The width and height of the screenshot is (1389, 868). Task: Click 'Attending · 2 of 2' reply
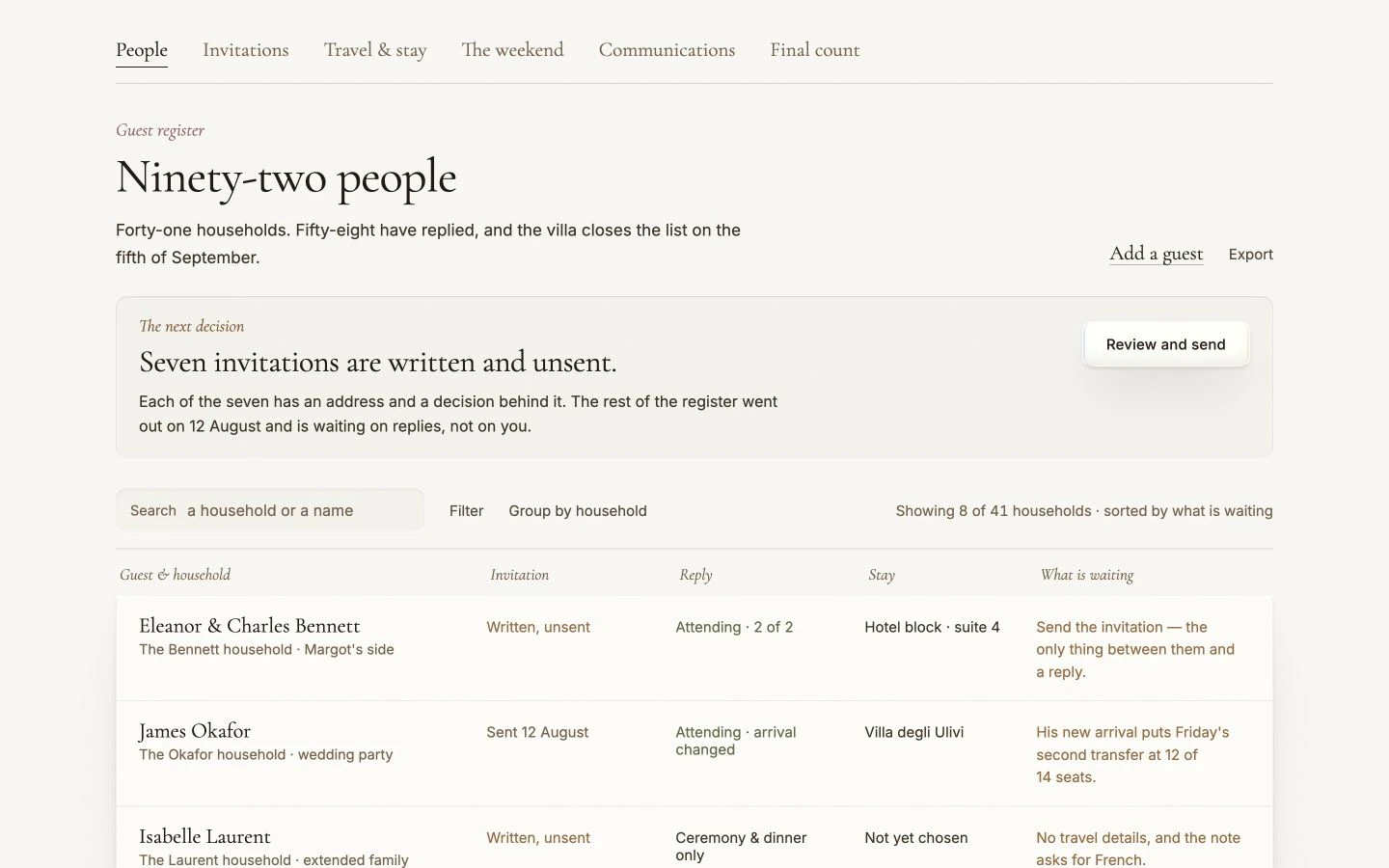click(x=734, y=627)
